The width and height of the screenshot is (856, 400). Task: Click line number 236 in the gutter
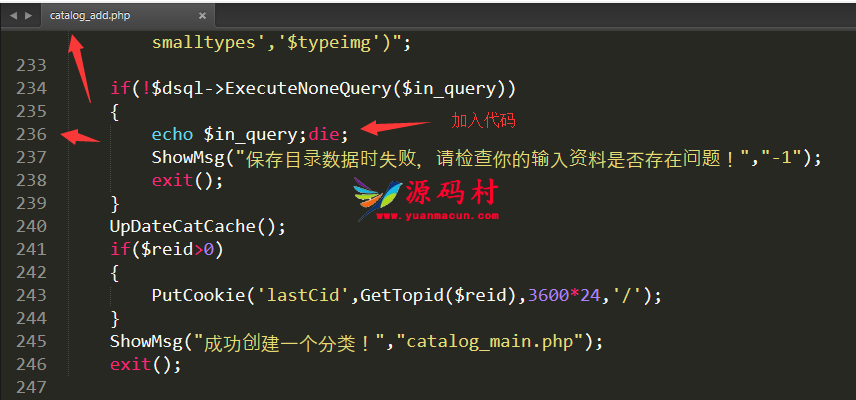(x=31, y=134)
